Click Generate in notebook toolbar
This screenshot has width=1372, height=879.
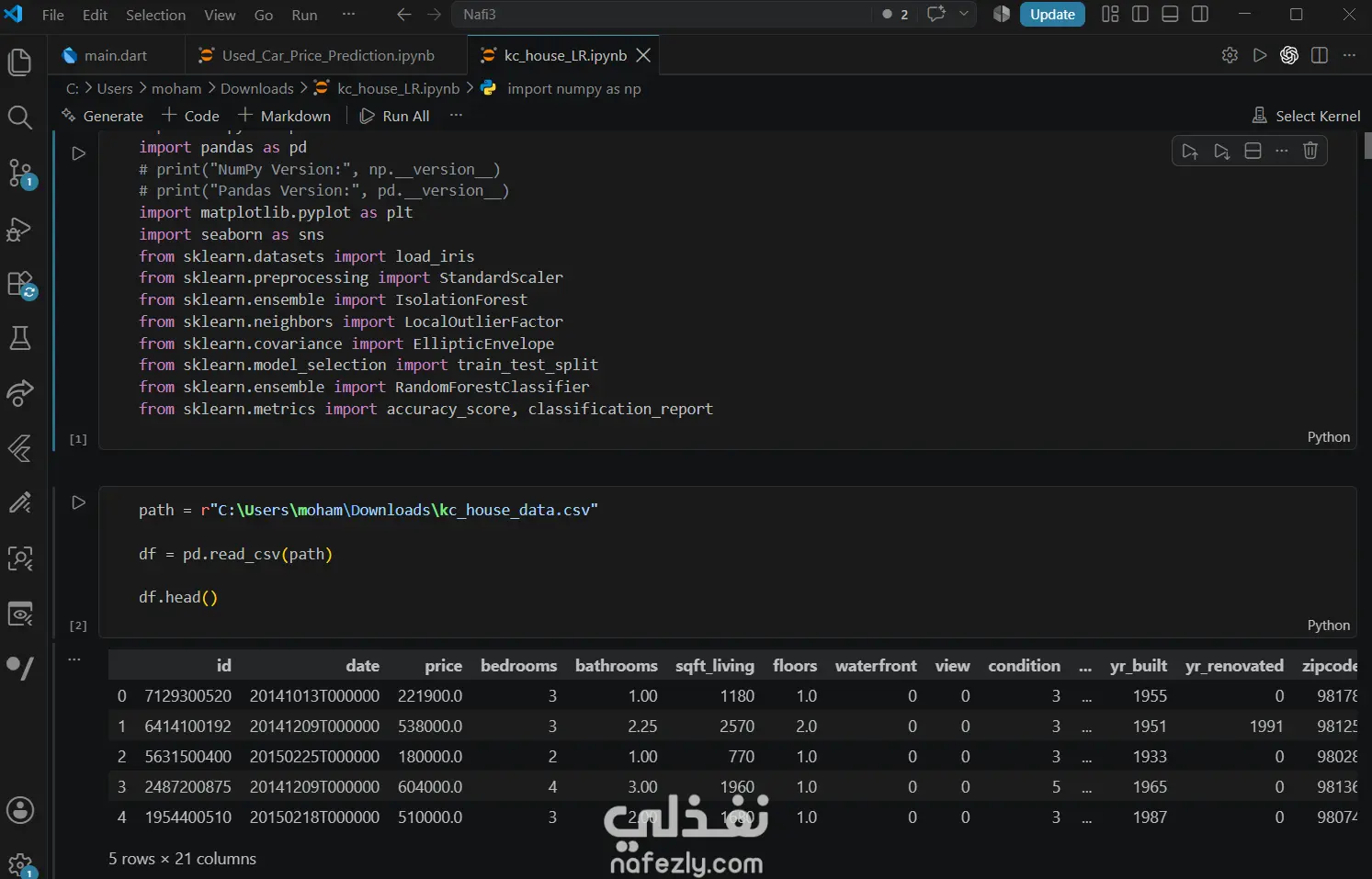pyautogui.click(x=102, y=116)
